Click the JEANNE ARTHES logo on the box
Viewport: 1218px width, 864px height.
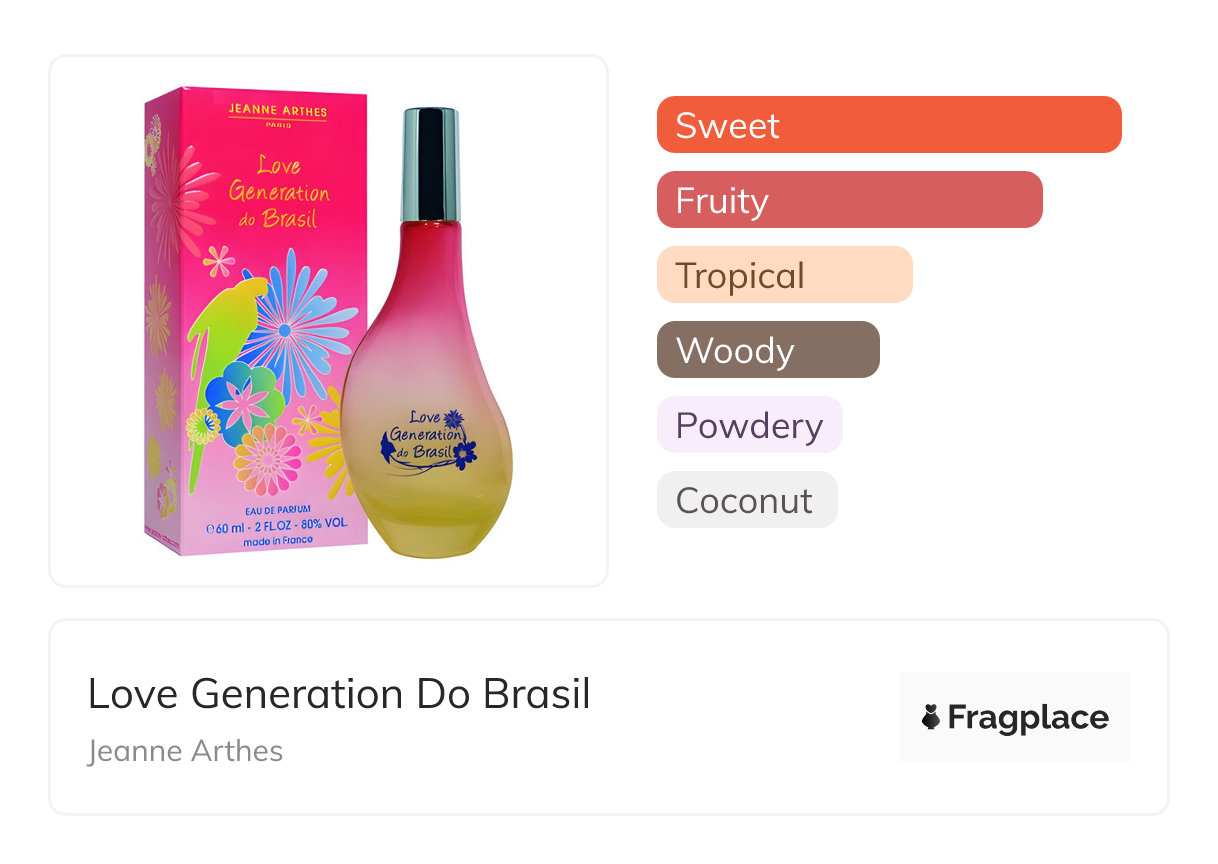point(277,113)
